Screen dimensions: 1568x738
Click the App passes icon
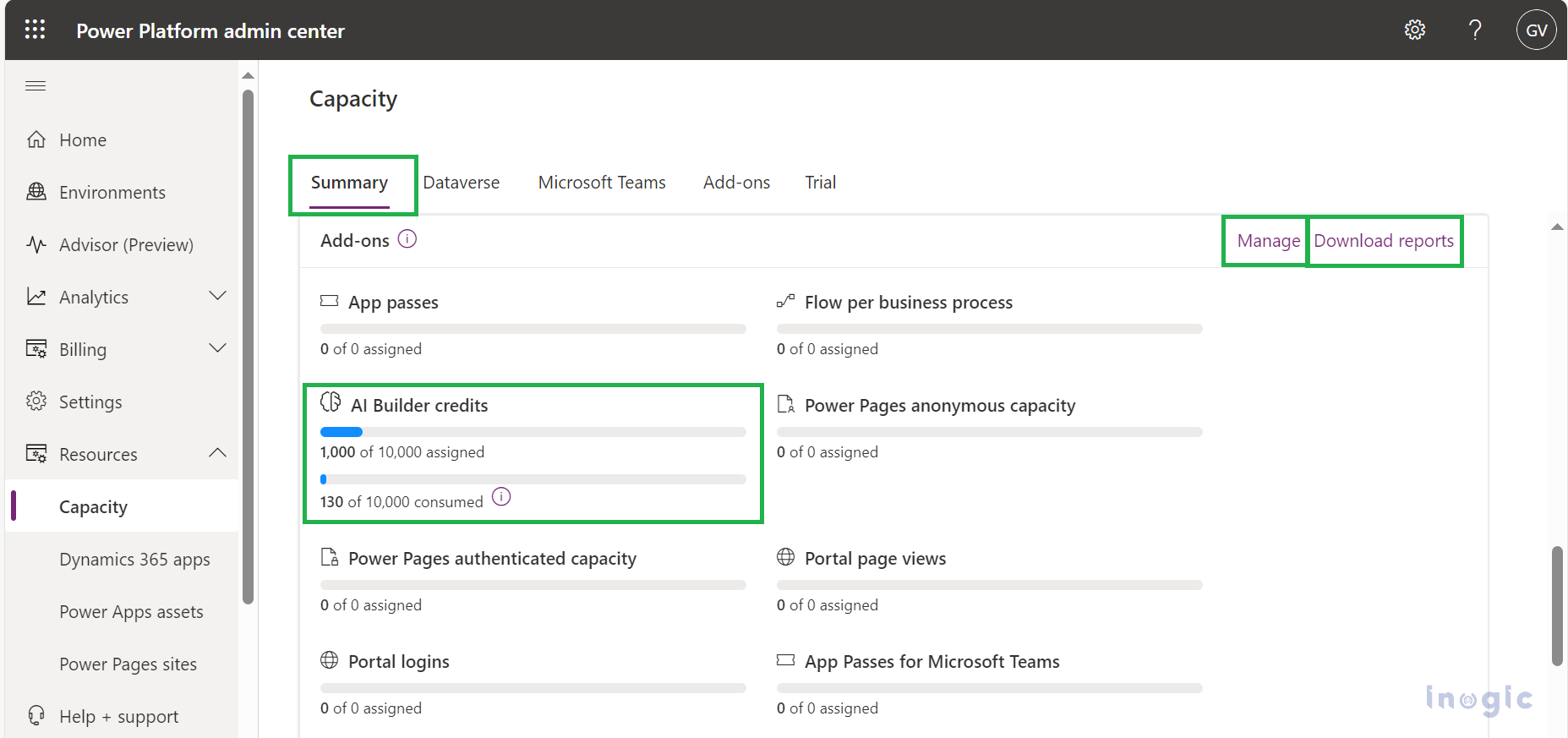(x=330, y=301)
